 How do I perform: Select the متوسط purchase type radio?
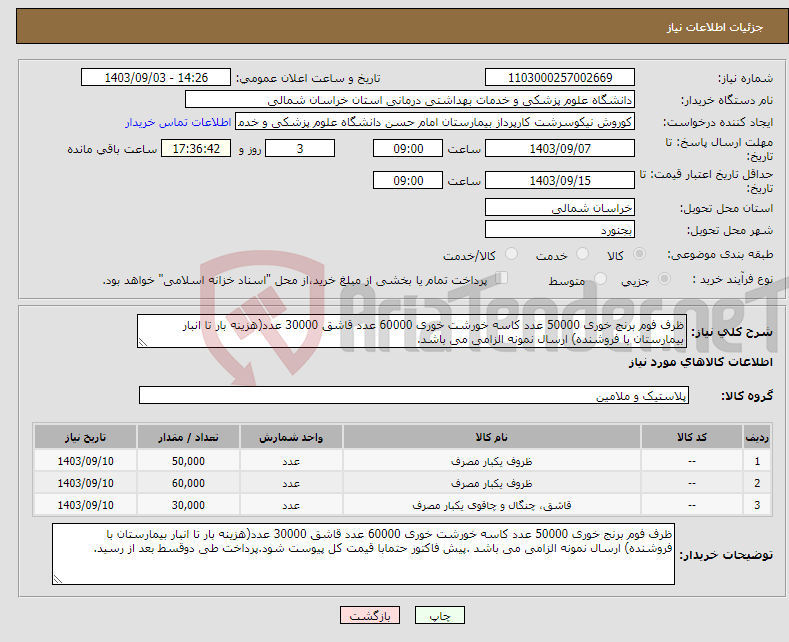coord(600,278)
